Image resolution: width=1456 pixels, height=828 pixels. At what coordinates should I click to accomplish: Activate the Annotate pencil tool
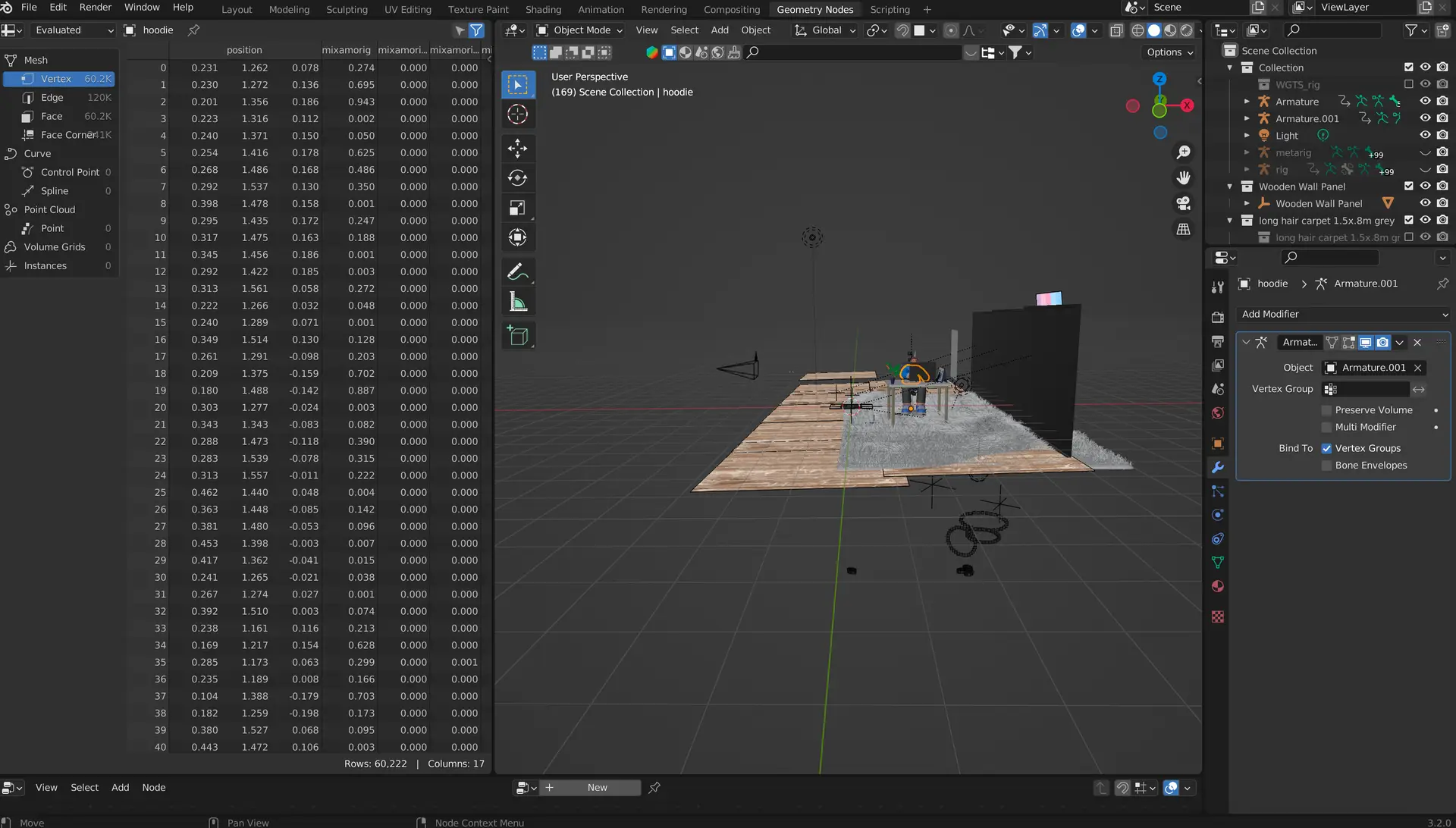click(517, 271)
